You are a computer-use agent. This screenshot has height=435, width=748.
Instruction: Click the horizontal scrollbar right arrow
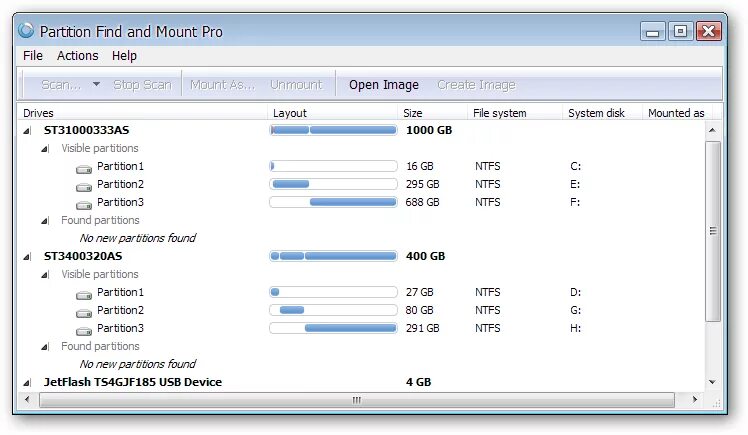coord(694,400)
